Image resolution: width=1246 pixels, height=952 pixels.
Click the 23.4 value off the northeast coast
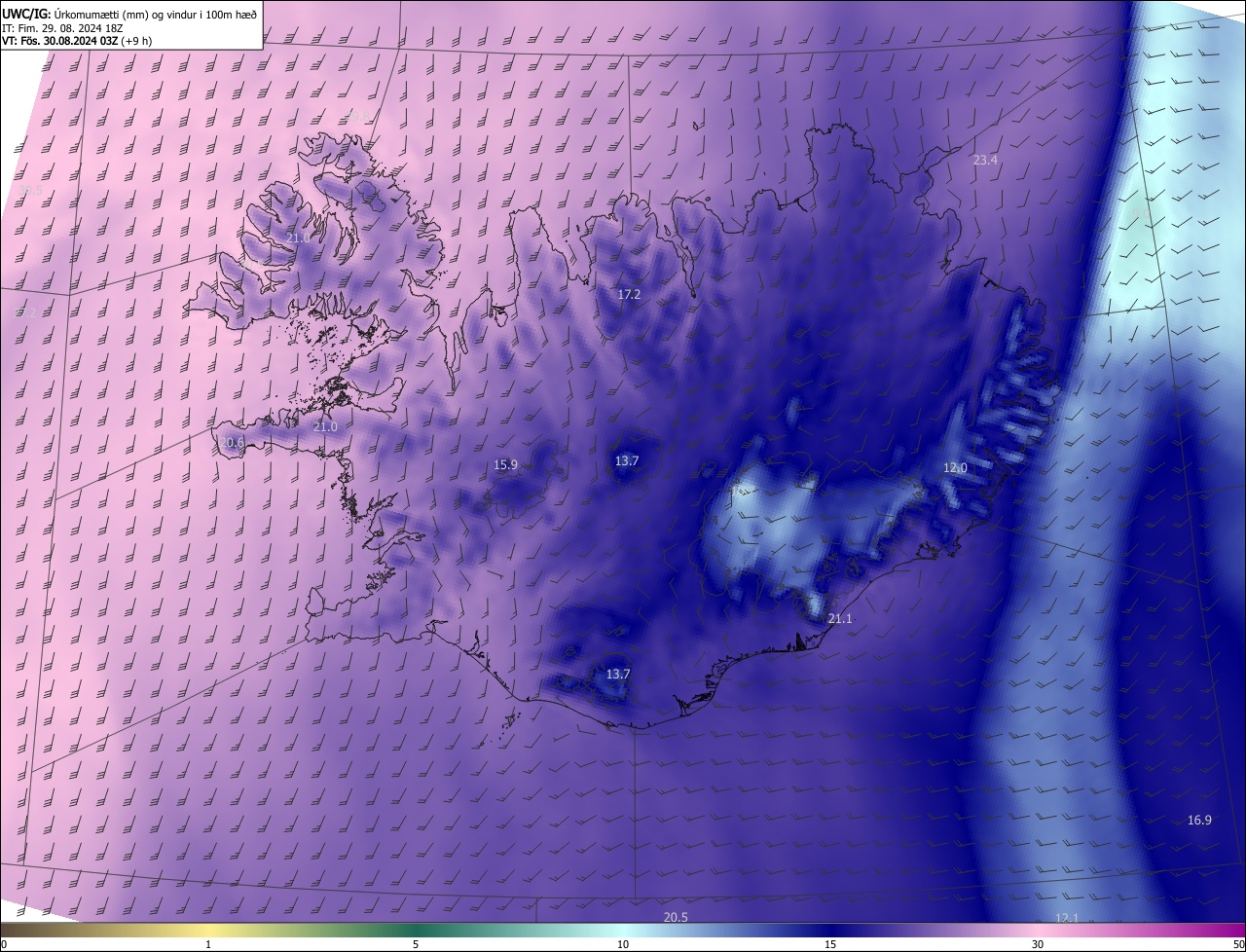985,160
